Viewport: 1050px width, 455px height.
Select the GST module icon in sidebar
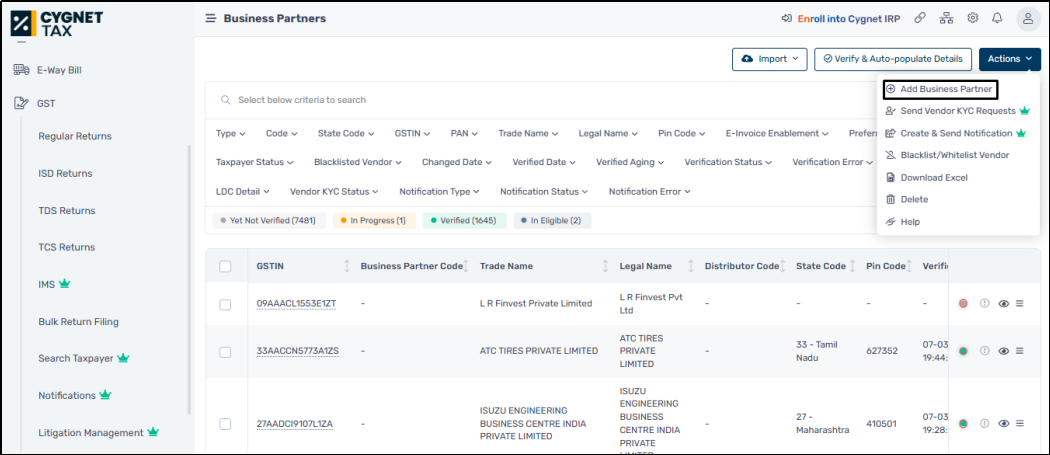(x=21, y=103)
